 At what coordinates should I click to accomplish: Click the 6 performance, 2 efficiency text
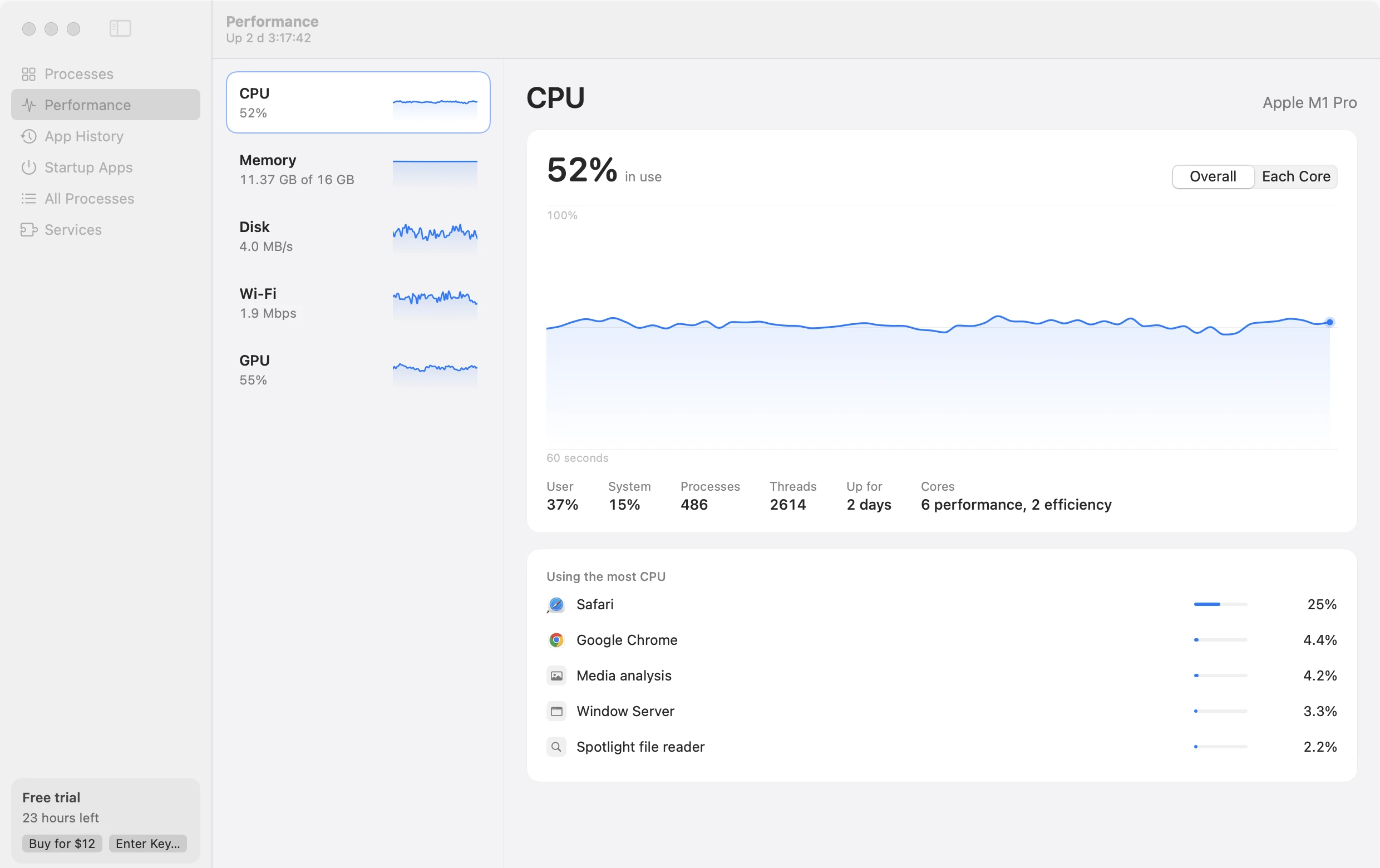[1016, 505]
